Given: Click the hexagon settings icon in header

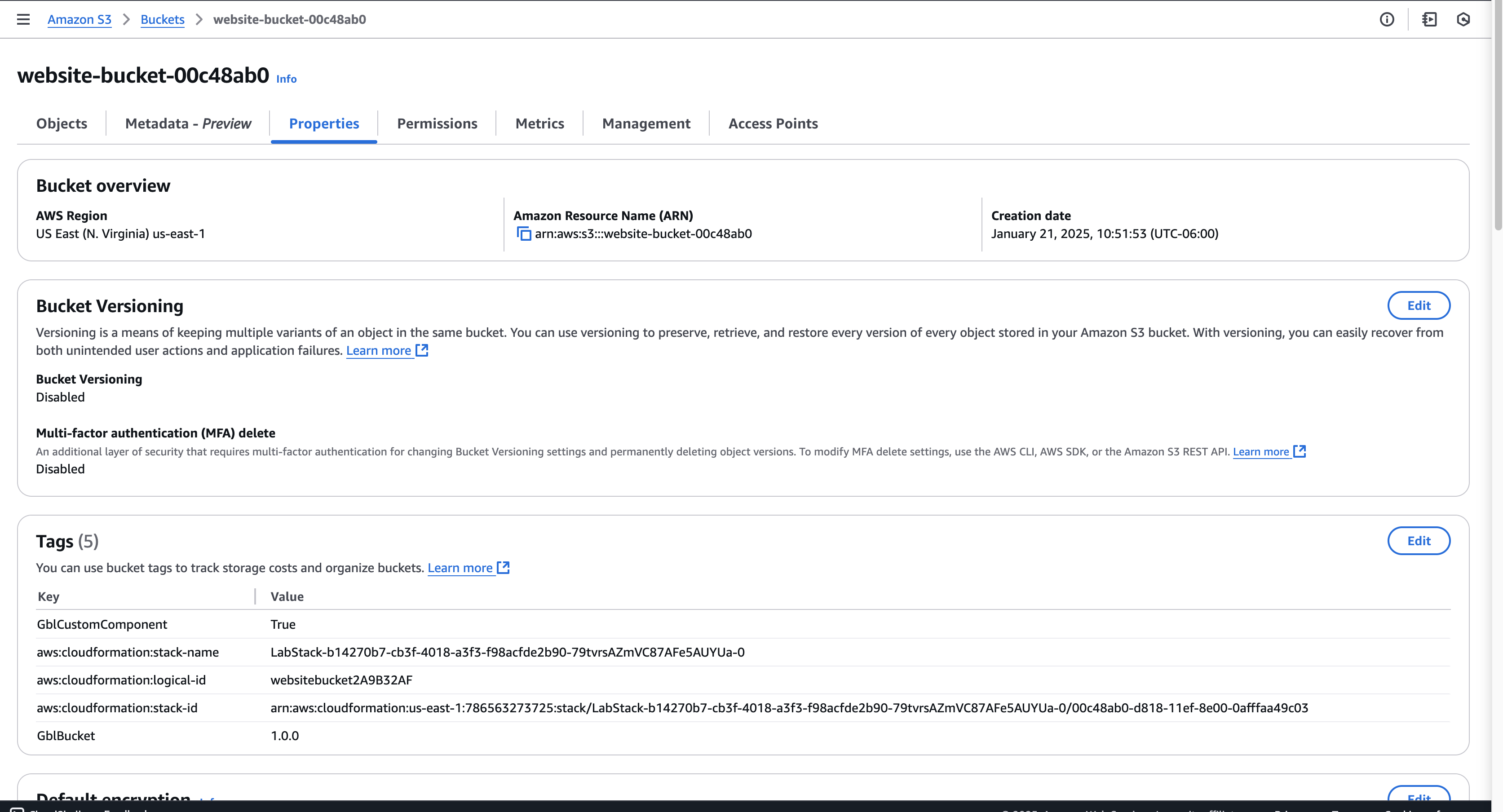Looking at the screenshot, I should [x=1463, y=19].
